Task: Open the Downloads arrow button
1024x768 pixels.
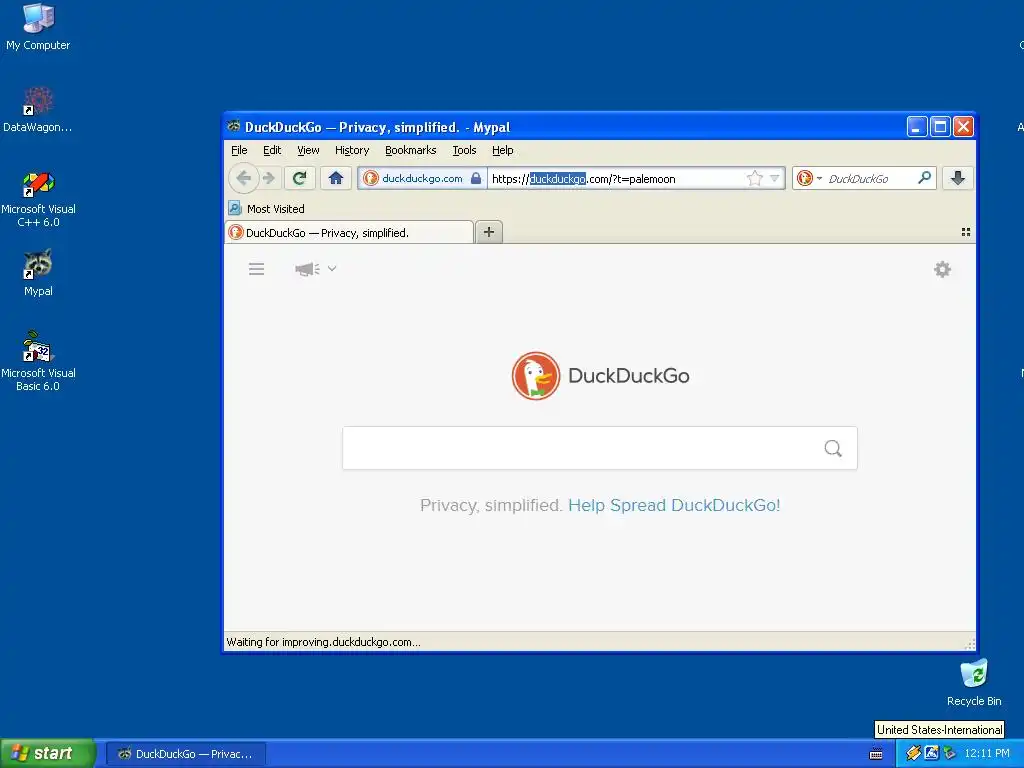Action: coord(957,178)
